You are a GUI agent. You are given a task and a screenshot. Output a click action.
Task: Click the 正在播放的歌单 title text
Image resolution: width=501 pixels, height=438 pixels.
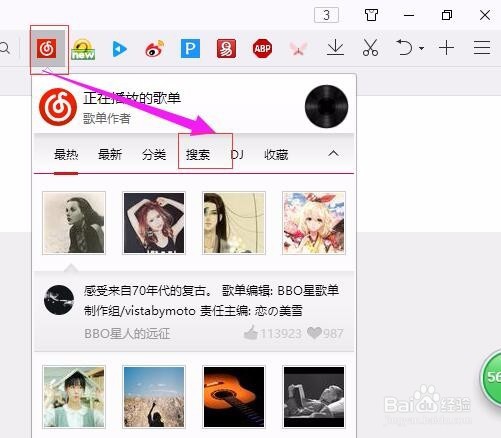pyautogui.click(x=132, y=98)
